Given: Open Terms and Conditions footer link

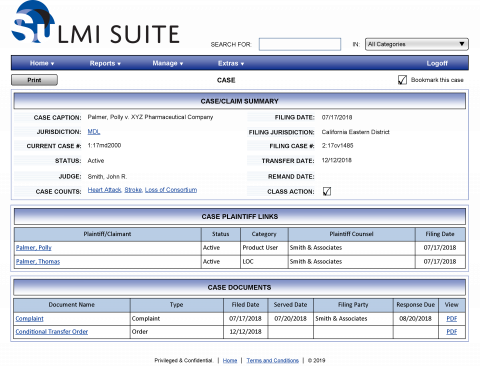Looking at the screenshot, I should click(x=273, y=360).
